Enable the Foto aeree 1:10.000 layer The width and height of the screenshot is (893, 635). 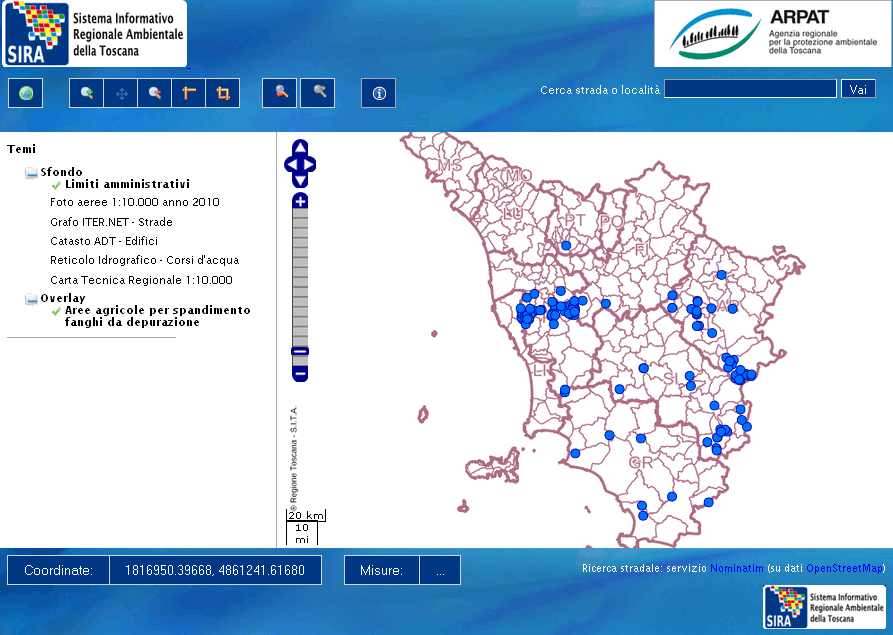pos(135,202)
